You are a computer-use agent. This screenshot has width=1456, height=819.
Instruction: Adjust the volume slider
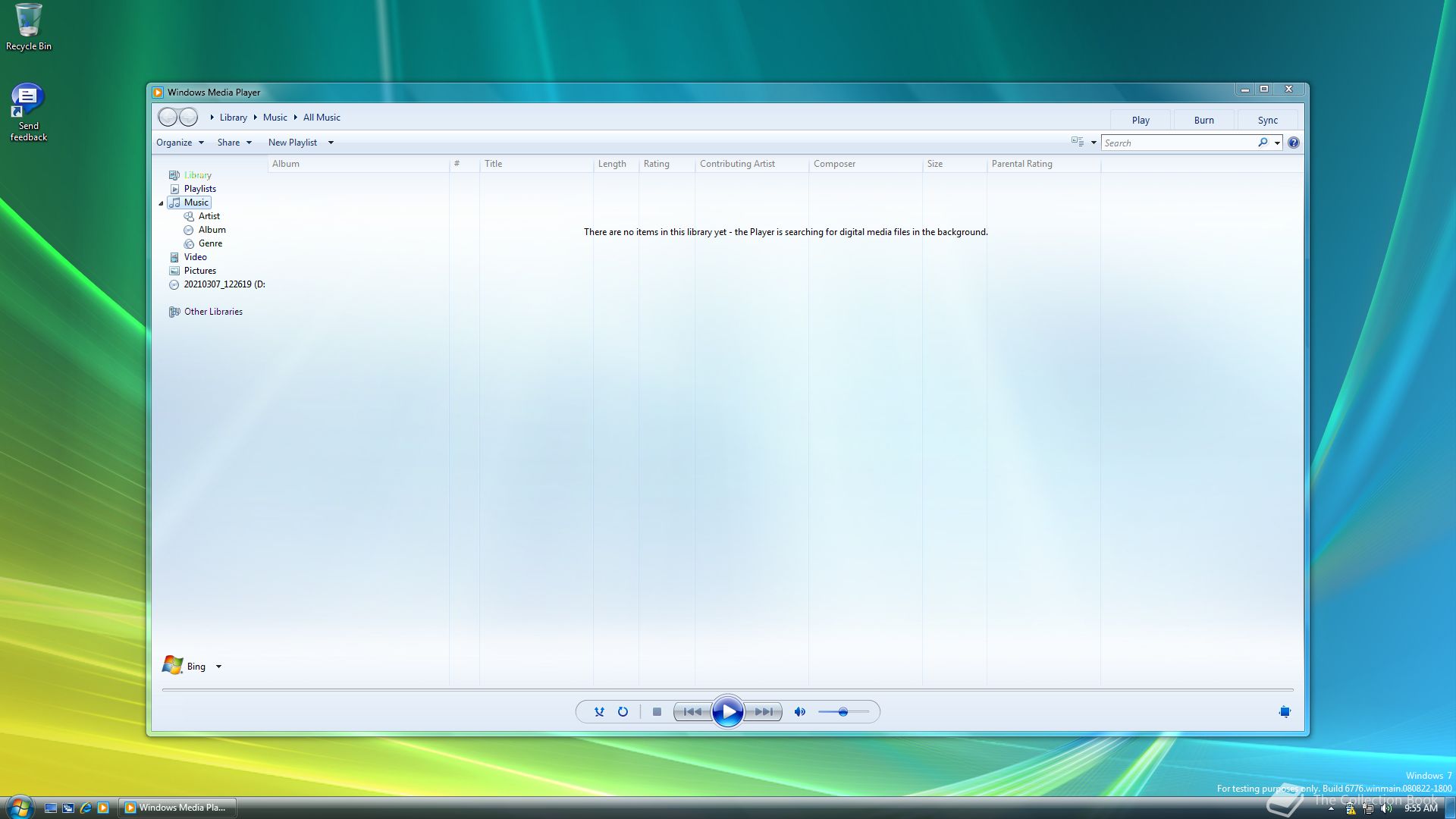pyautogui.click(x=843, y=712)
